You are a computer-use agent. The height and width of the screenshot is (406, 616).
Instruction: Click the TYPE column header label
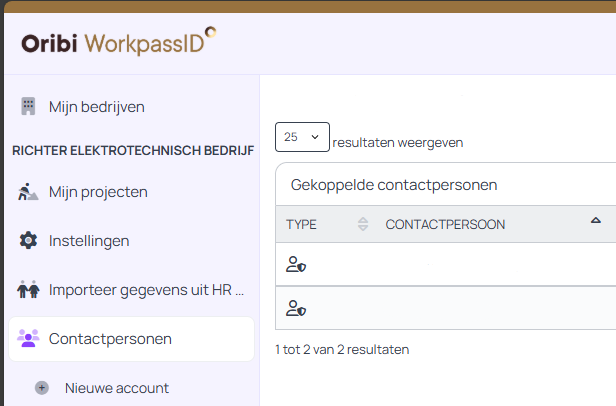click(301, 224)
